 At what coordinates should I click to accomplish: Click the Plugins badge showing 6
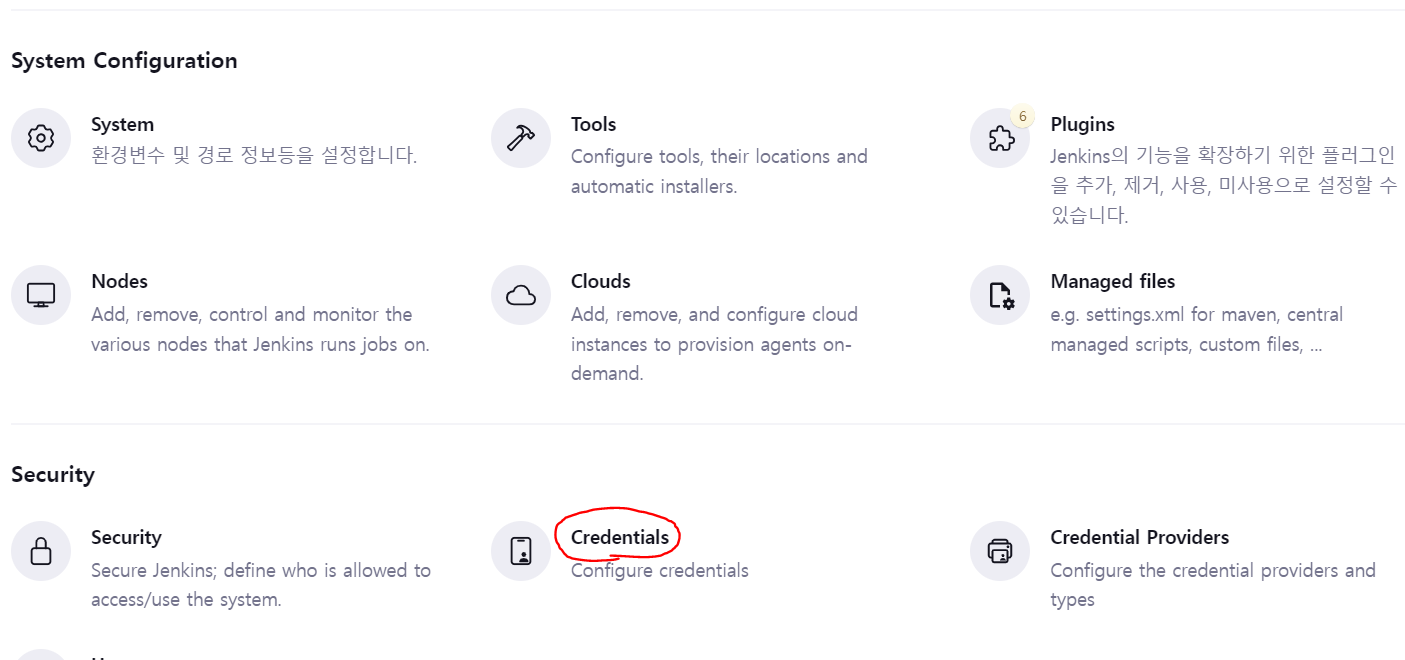pyautogui.click(x=1022, y=116)
